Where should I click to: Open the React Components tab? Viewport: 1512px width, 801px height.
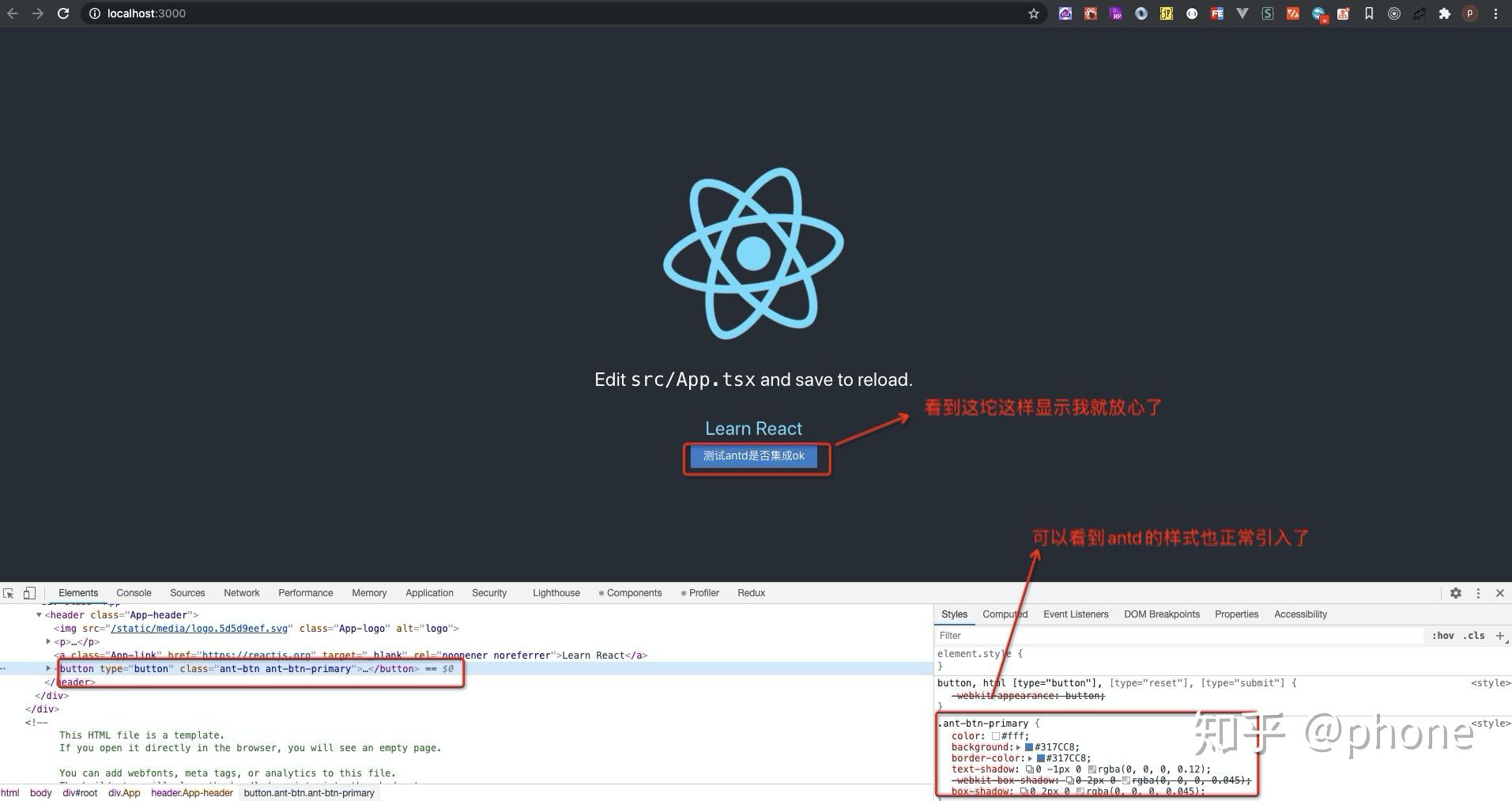tap(630, 593)
